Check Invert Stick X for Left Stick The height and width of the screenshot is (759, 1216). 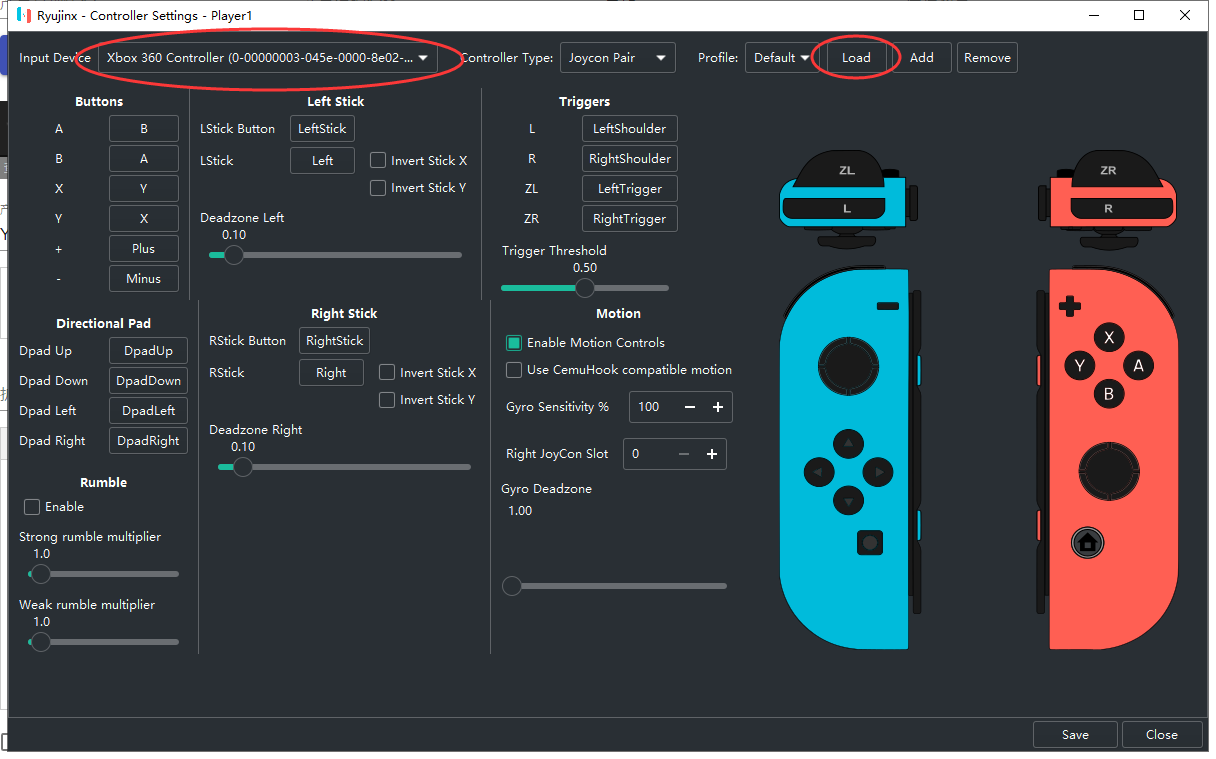[378, 161]
